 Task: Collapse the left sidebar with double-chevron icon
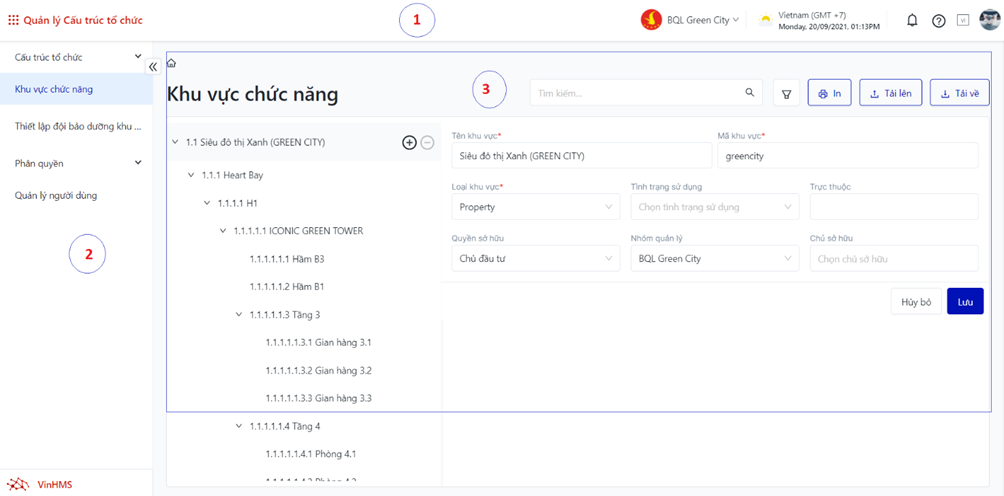click(x=153, y=67)
